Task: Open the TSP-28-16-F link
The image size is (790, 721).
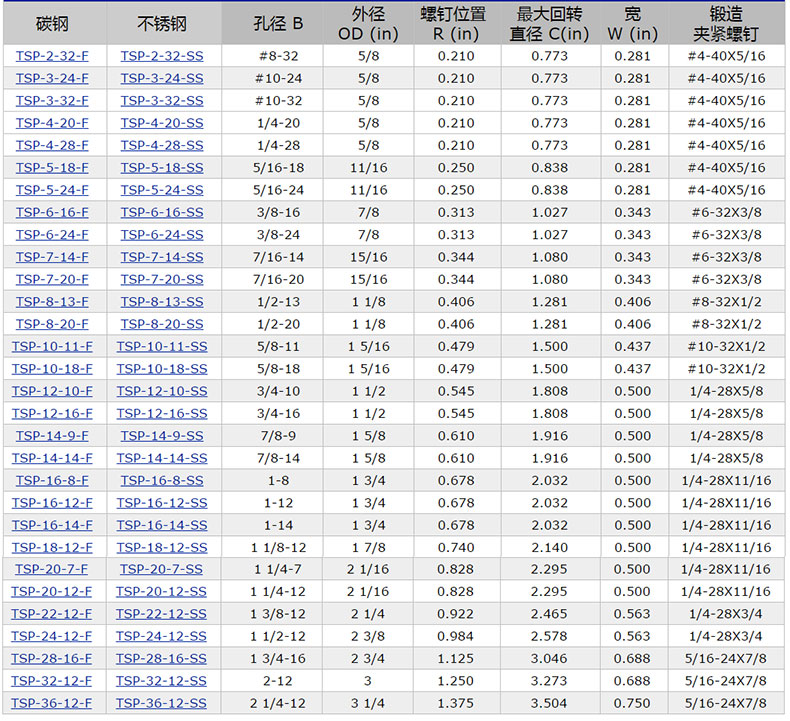Action: [x=52, y=659]
